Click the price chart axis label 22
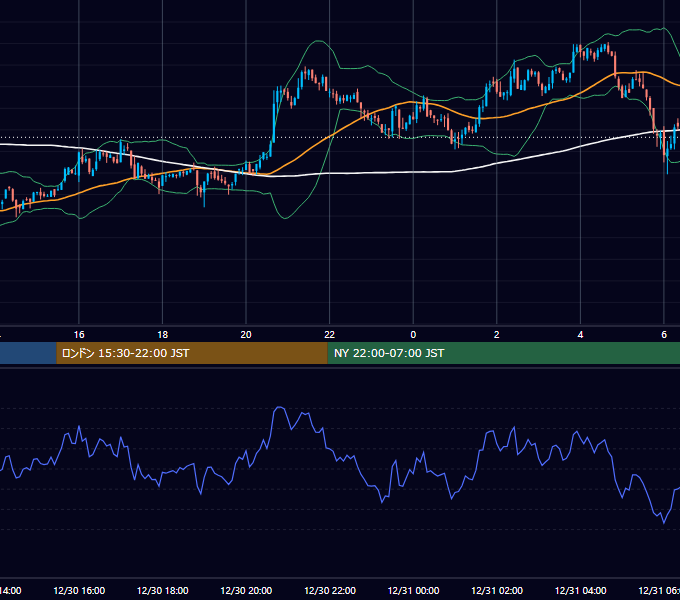The width and height of the screenshot is (680, 600). (x=330, y=335)
